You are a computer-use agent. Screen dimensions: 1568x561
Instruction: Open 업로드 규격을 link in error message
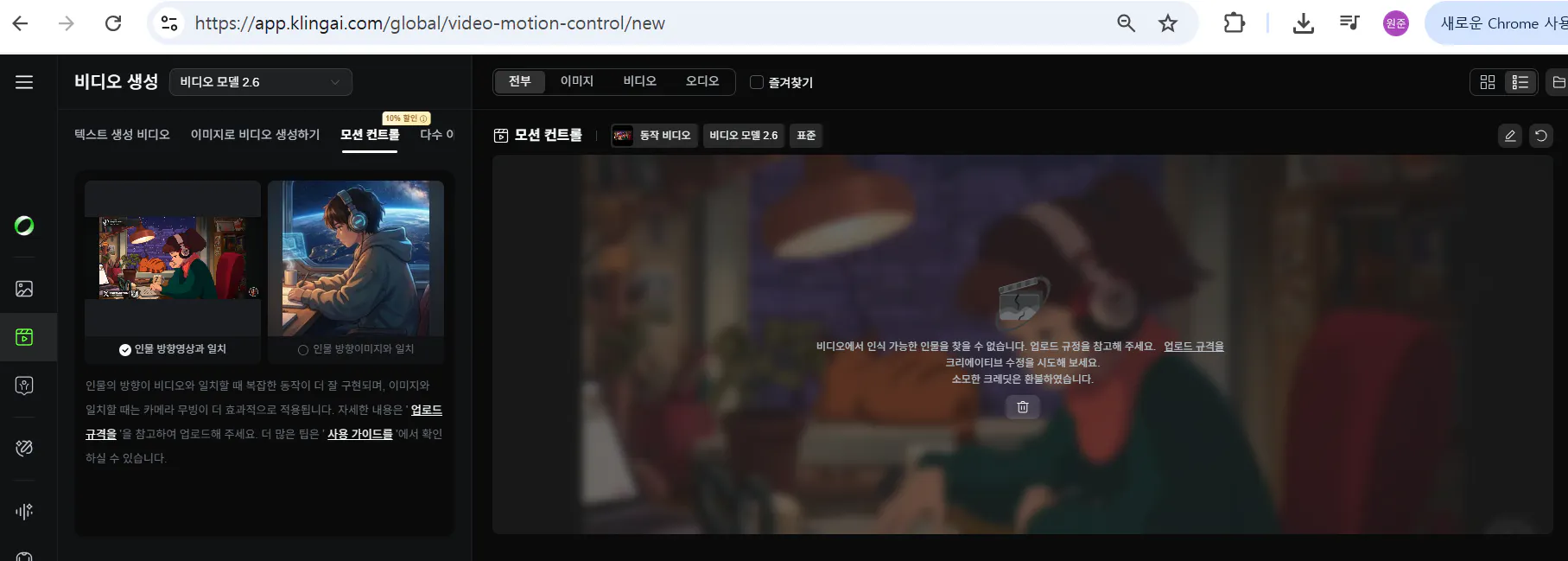click(x=1194, y=346)
